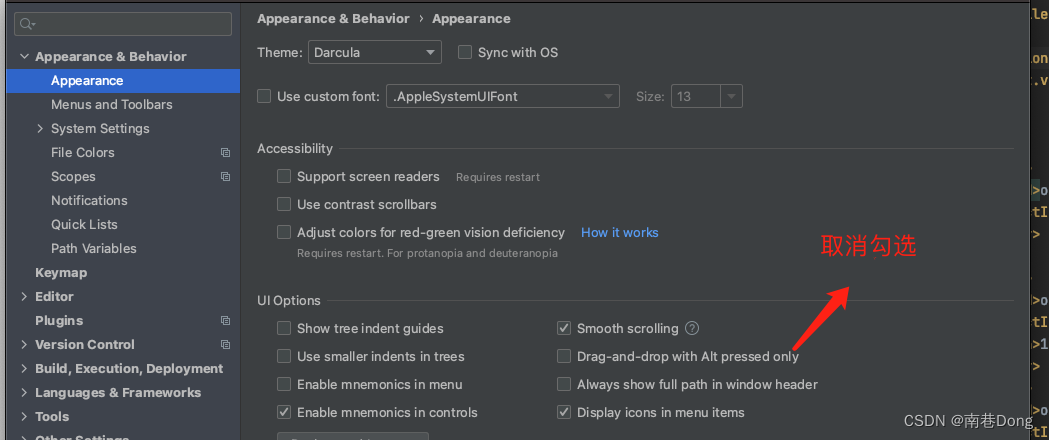Expand the Version Control node
Screen dimensions: 1049x440
coord(25,344)
